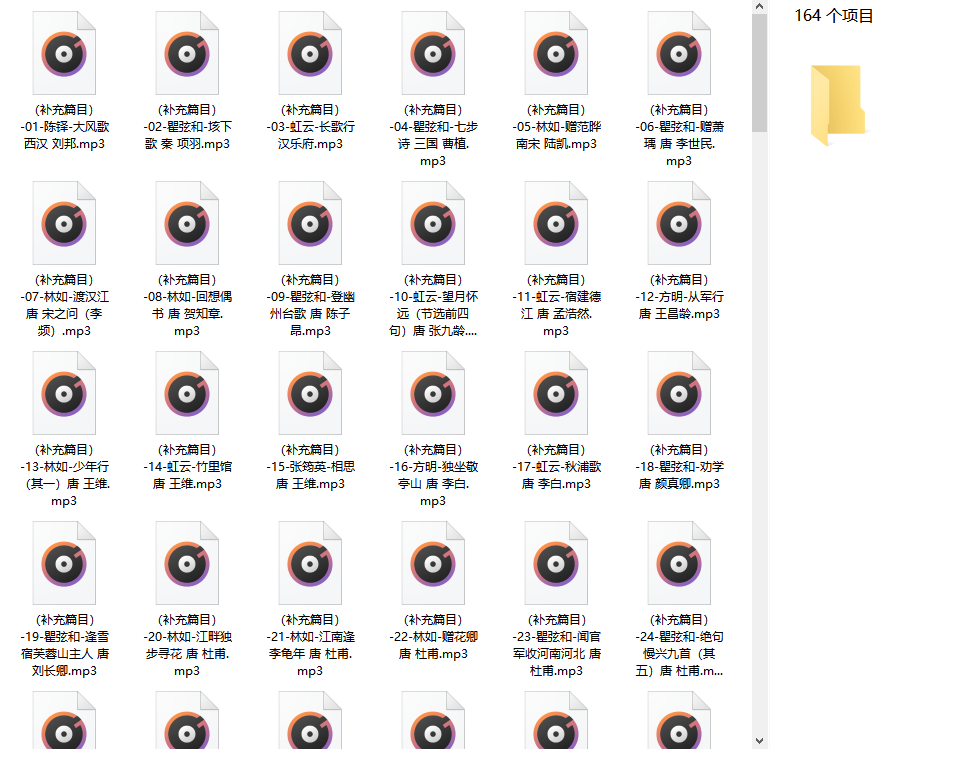Select the 16-方明-独坐敬亭山 mp3 file icon

tap(433, 393)
